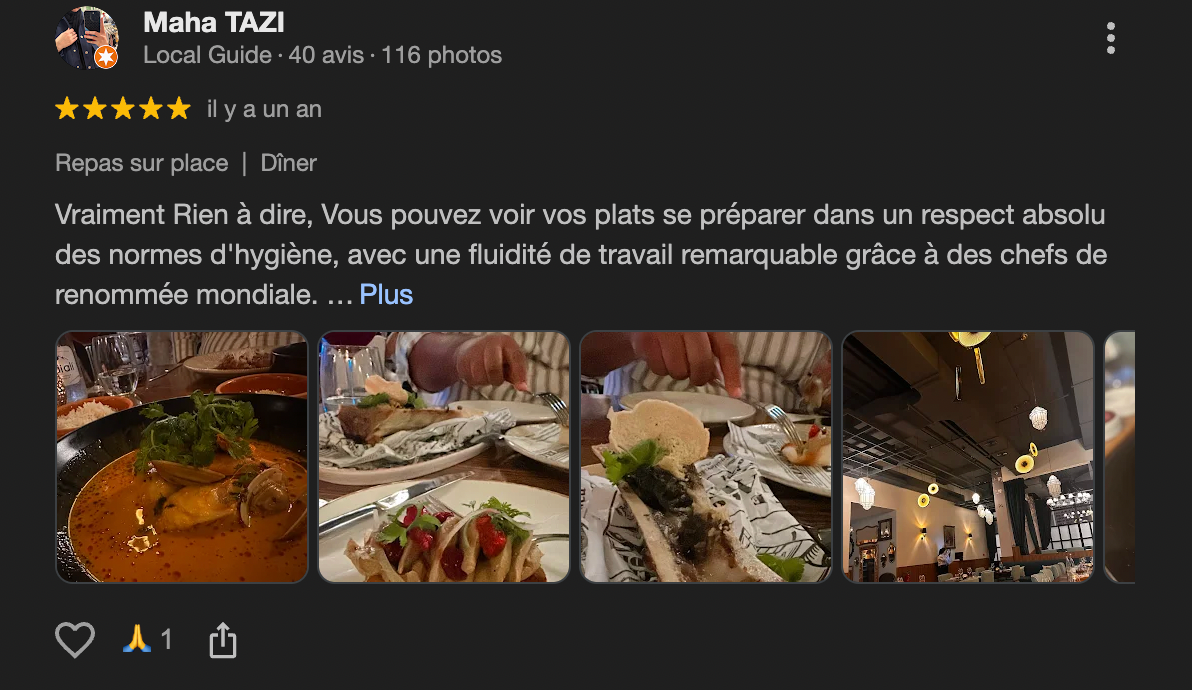Expand the review with the Plus link
The width and height of the screenshot is (1192, 690).
[386, 294]
